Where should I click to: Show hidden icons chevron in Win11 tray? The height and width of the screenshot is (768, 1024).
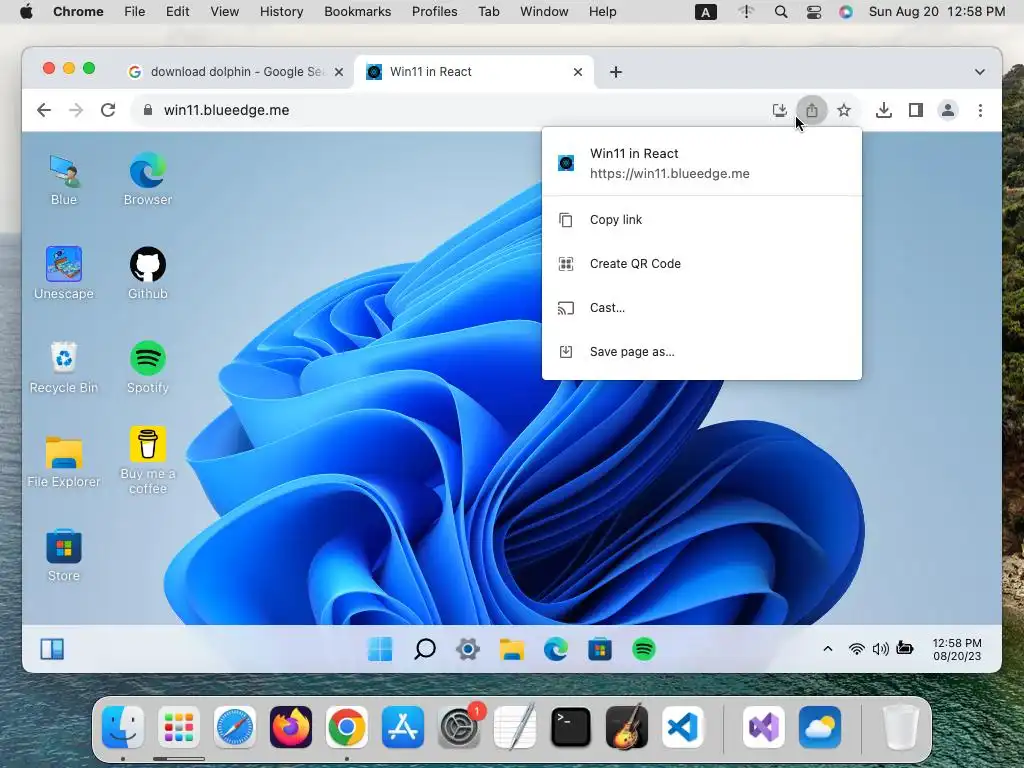(827, 648)
